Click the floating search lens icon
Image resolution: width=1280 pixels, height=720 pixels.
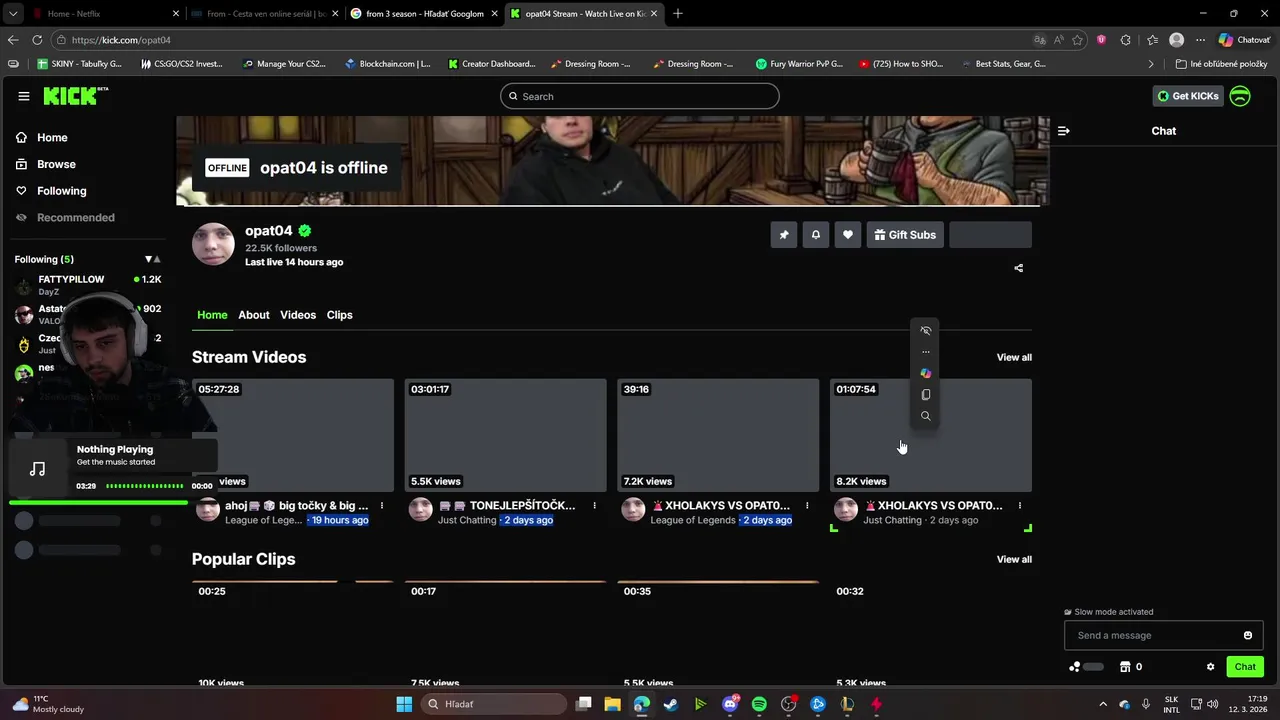click(926, 416)
